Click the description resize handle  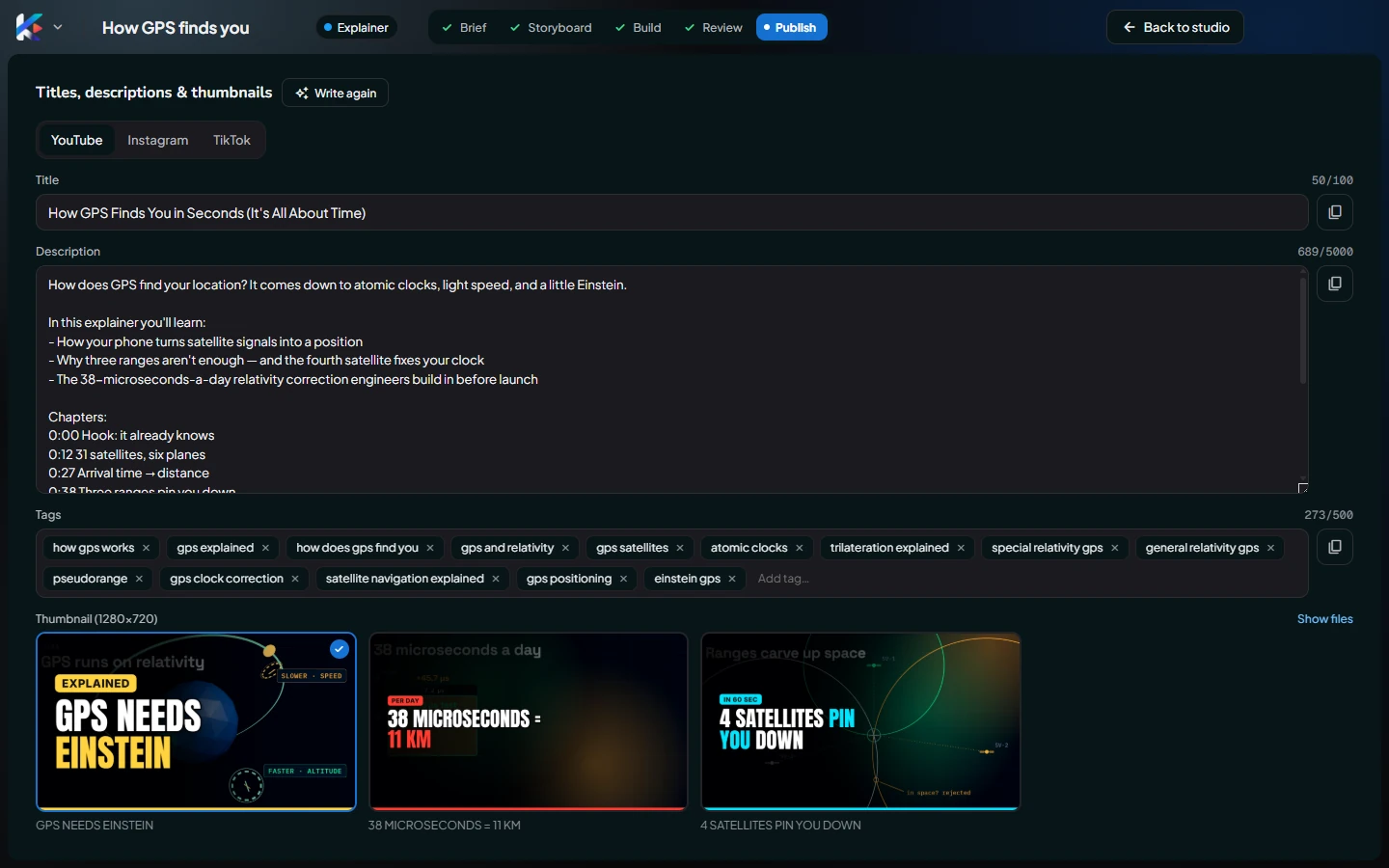pos(1302,488)
